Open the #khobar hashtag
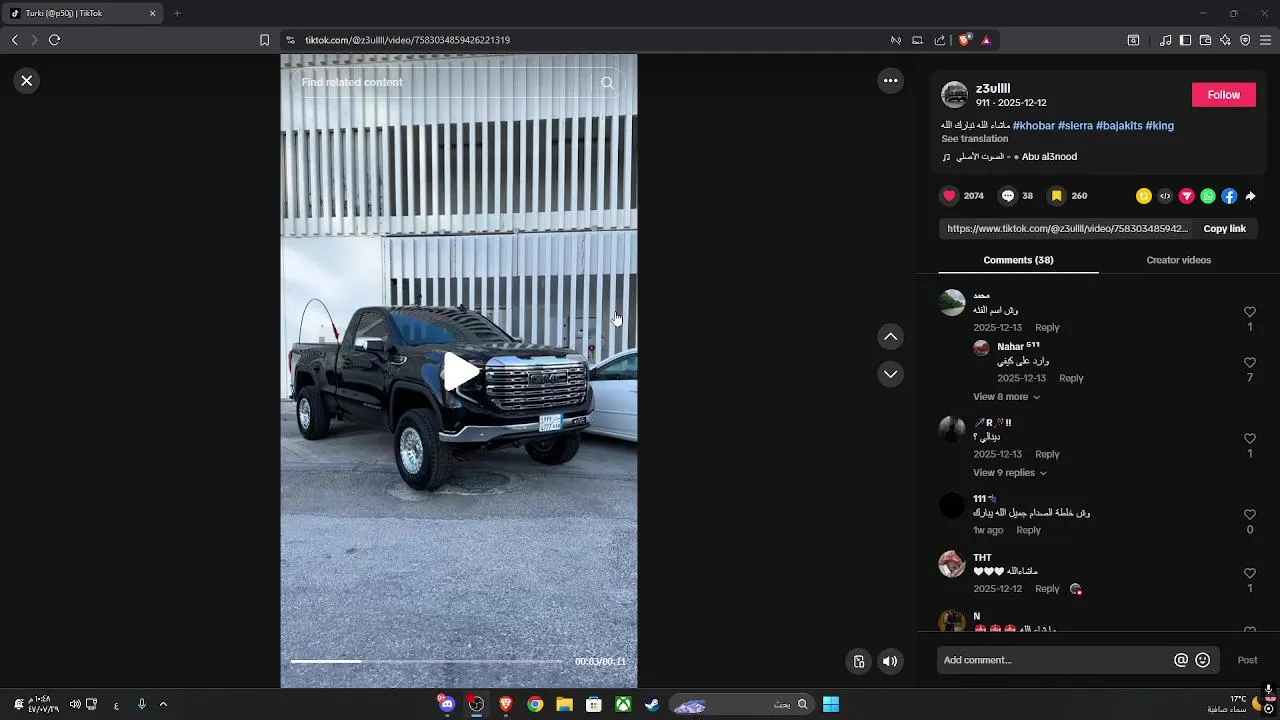 (1034, 126)
